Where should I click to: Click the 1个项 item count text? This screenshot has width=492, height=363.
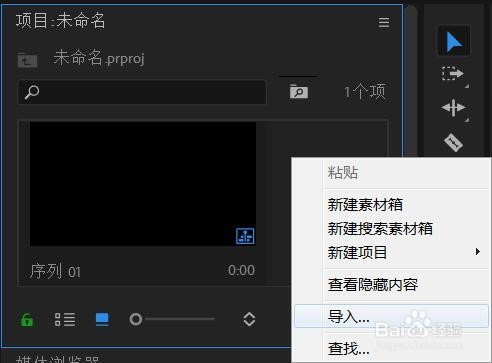[x=365, y=92]
